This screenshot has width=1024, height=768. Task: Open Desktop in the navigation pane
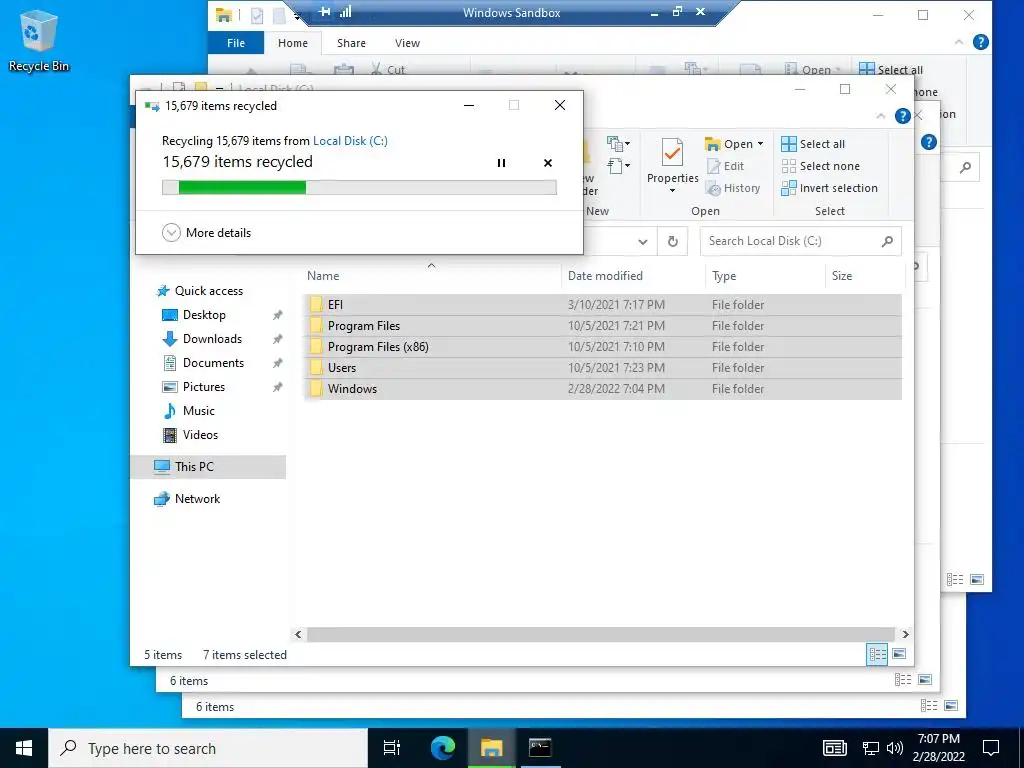click(x=193, y=315)
